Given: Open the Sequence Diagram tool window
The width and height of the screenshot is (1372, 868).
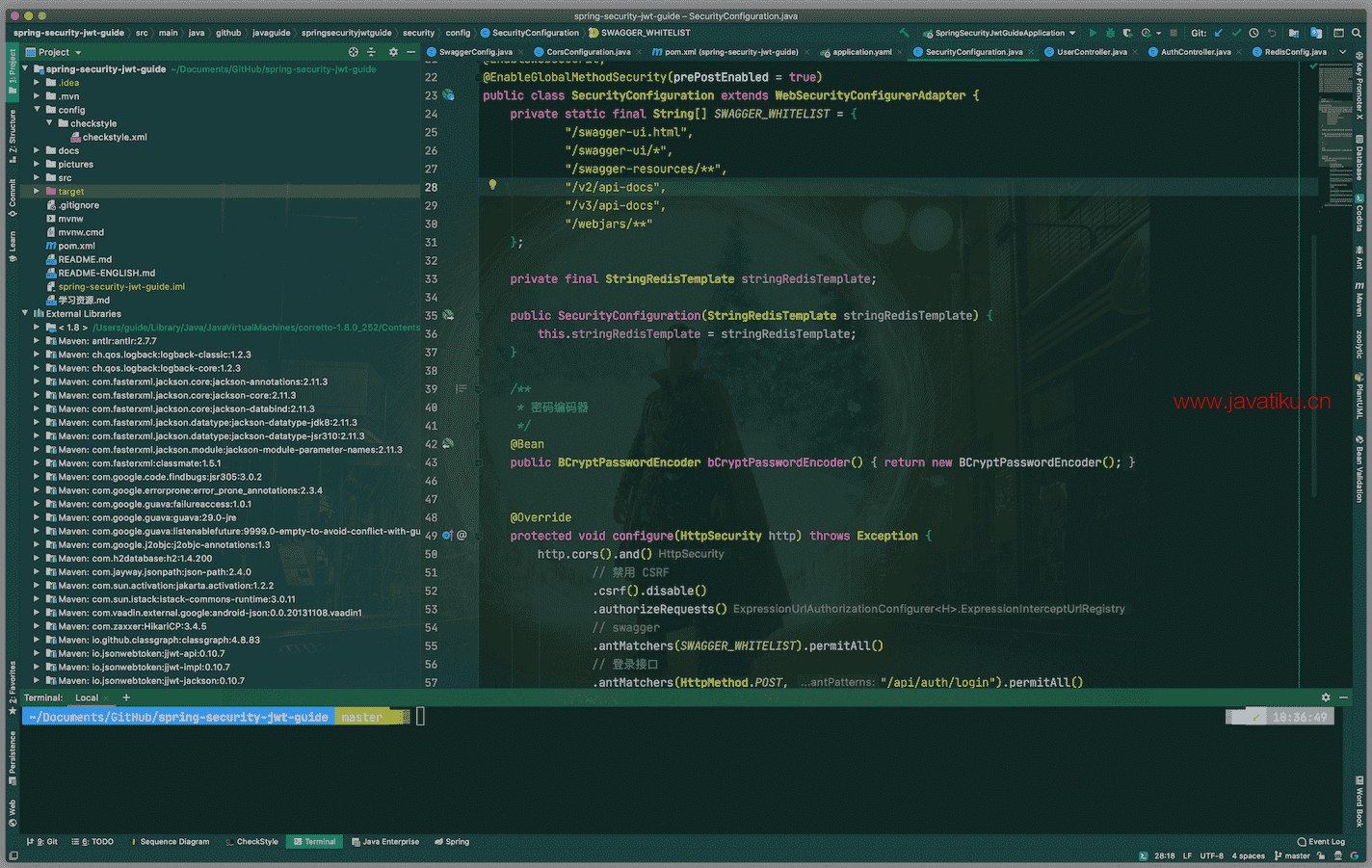Looking at the screenshot, I should pos(170,842).
